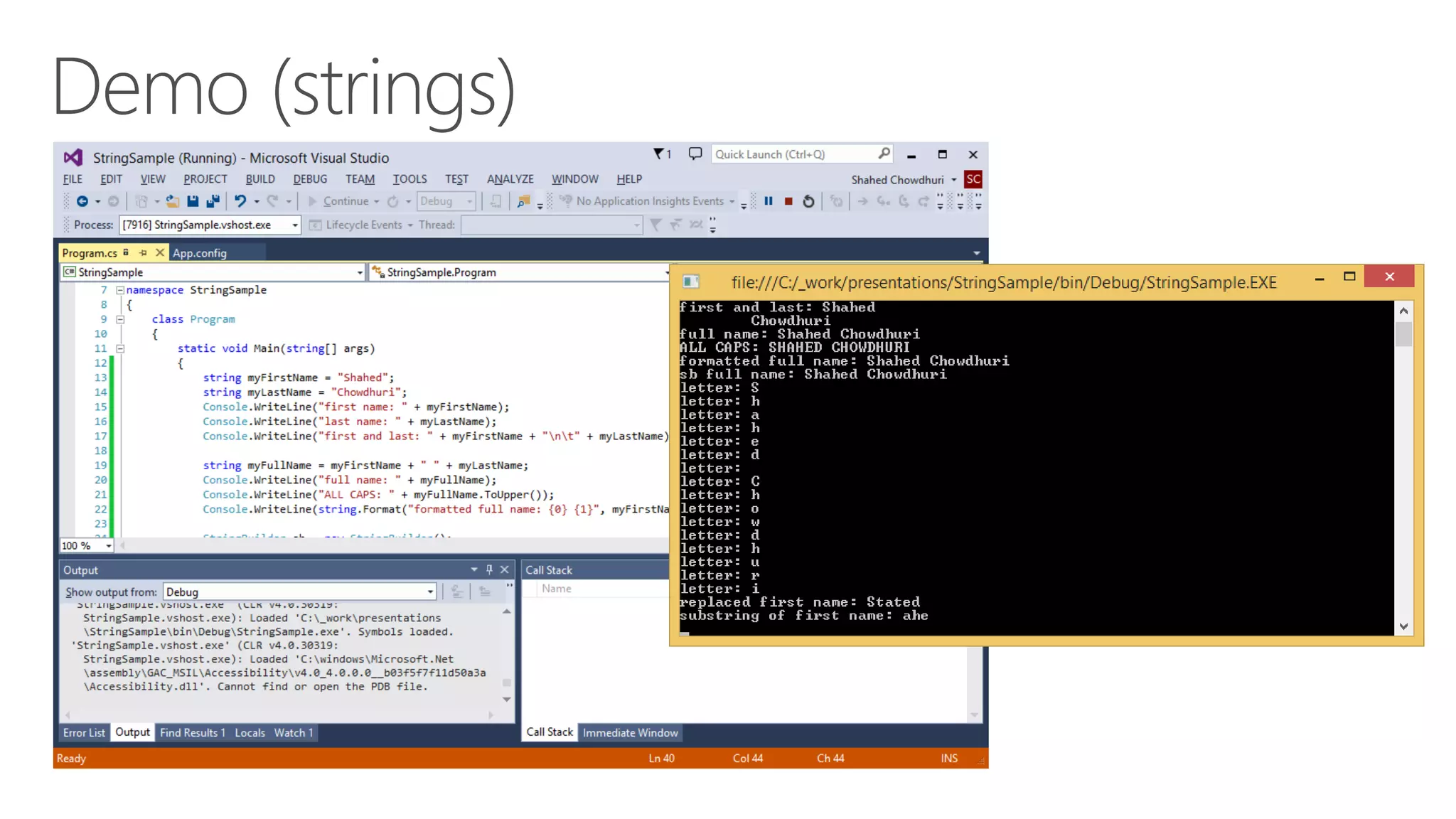Click the Navigate Backward icon
1456x819 pixels.
pos(82,201)
